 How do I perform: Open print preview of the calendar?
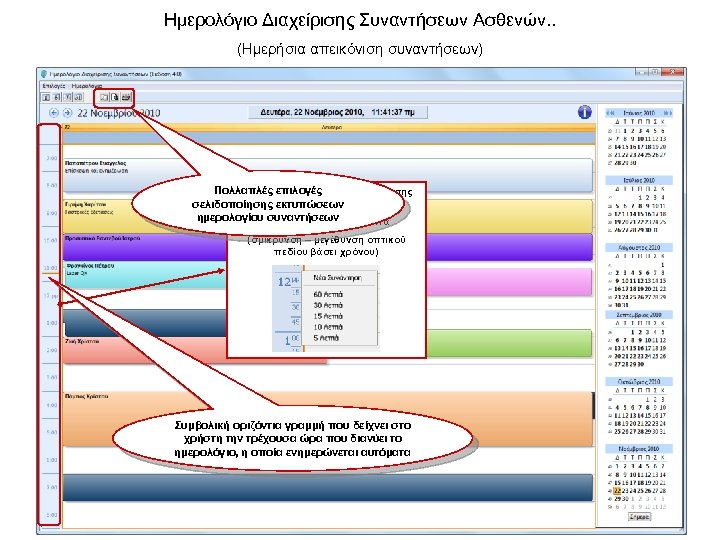click(115, 97)
